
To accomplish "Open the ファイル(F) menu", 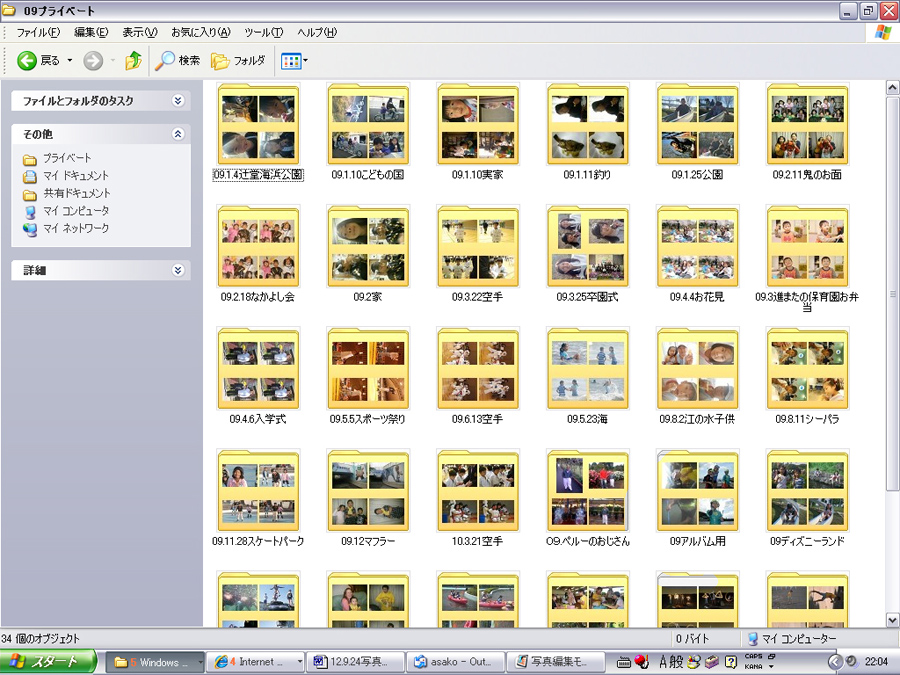I will click(38, 32).
